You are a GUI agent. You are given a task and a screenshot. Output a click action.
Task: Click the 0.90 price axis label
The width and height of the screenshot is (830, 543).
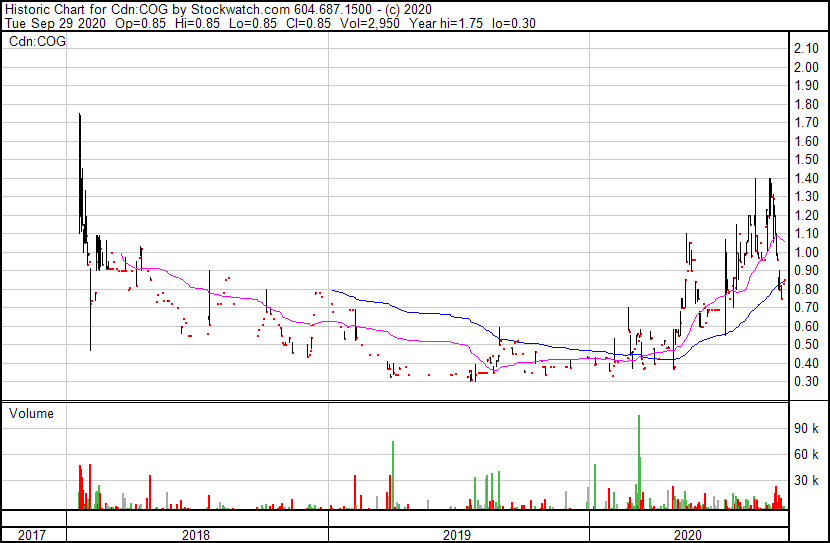806,270
